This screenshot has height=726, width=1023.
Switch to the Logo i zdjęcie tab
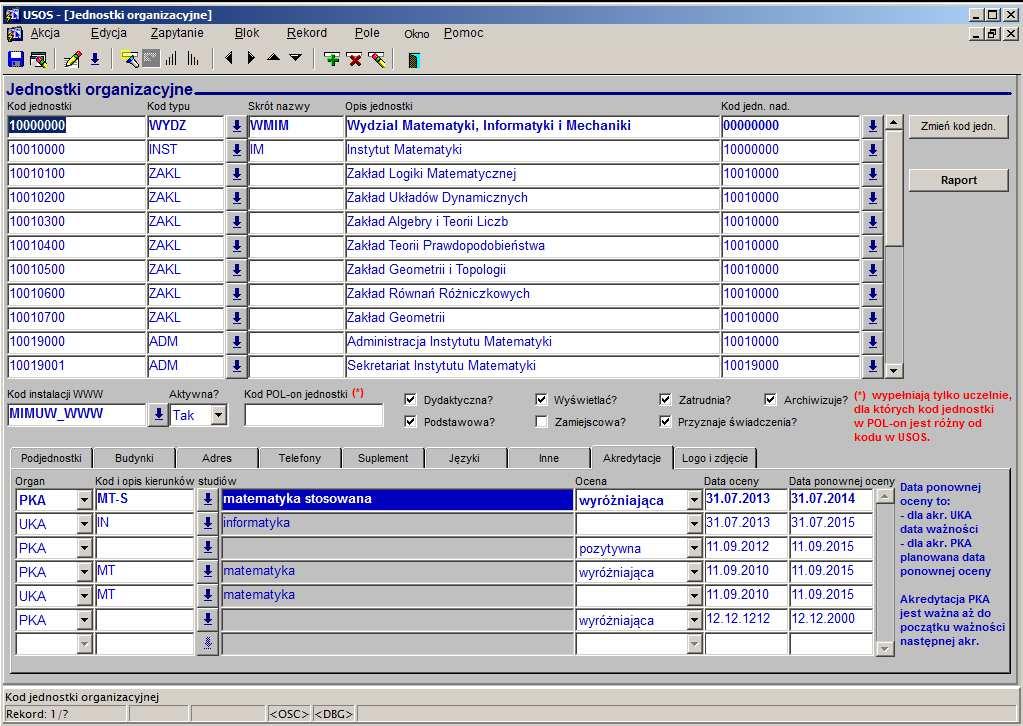(715, 458)
